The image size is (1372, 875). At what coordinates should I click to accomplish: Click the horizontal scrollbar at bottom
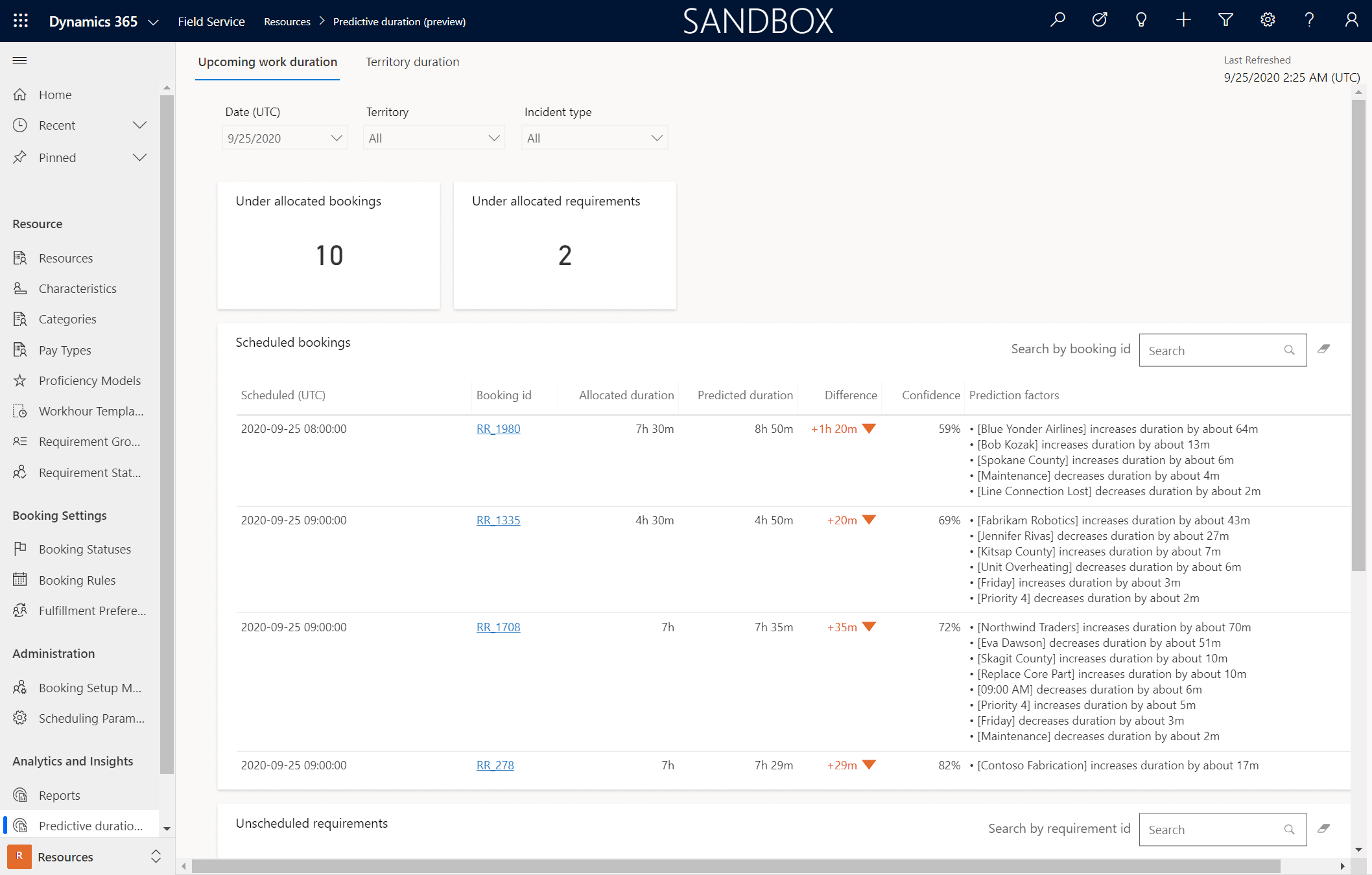[x=736, y=866]
